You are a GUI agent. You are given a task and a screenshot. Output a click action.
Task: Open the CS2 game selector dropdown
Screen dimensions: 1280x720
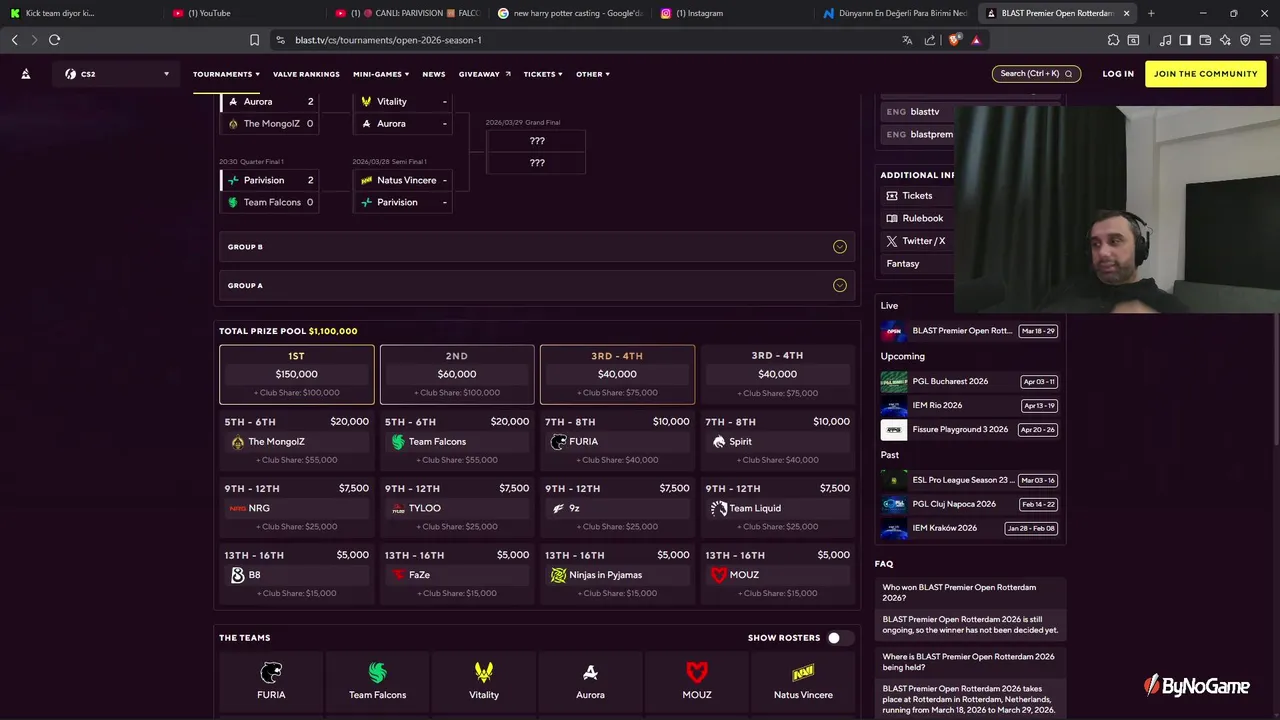[x=117, y=74]
